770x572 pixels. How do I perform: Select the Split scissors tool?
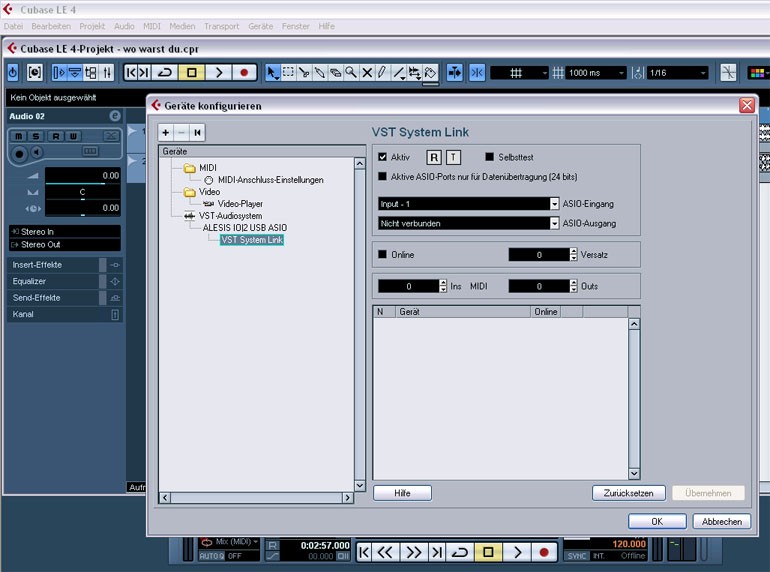304,73
